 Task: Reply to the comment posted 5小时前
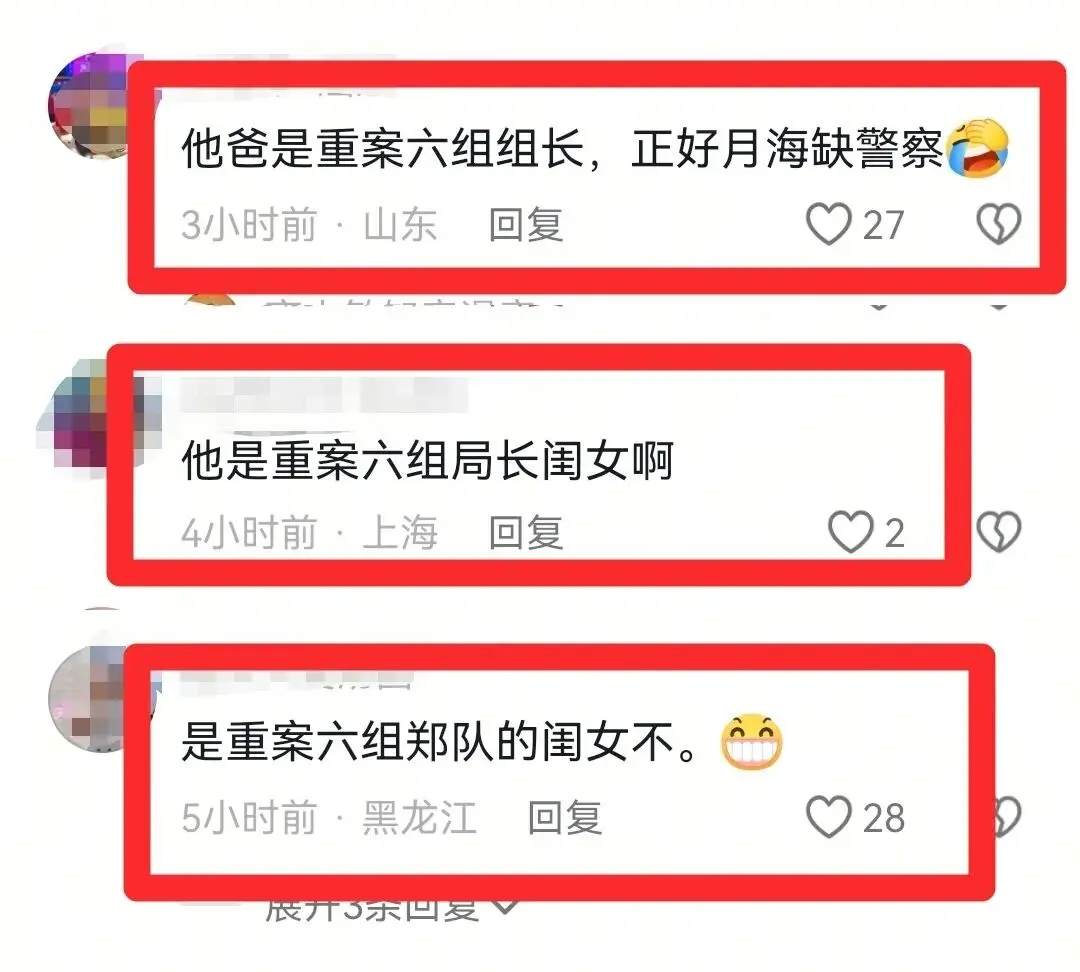(565, 818)
